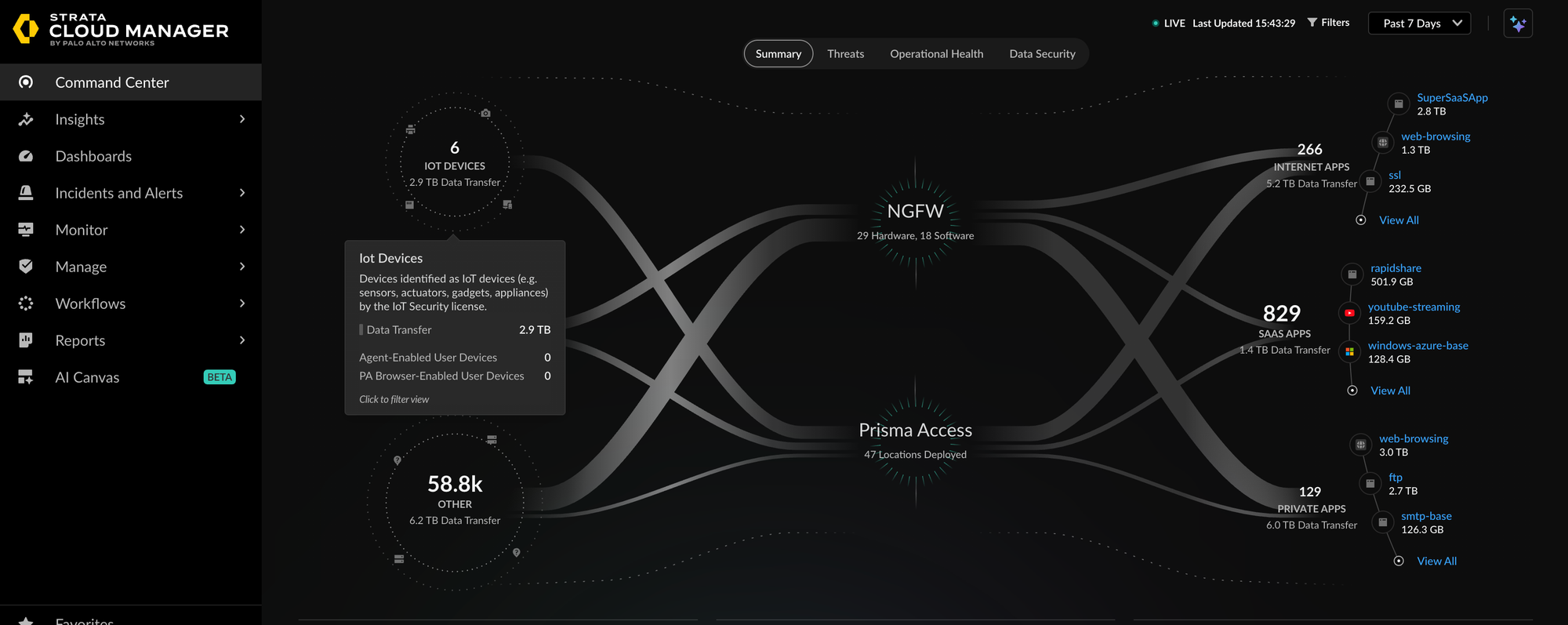Click the Insights sidebar icon

(26, 119)
